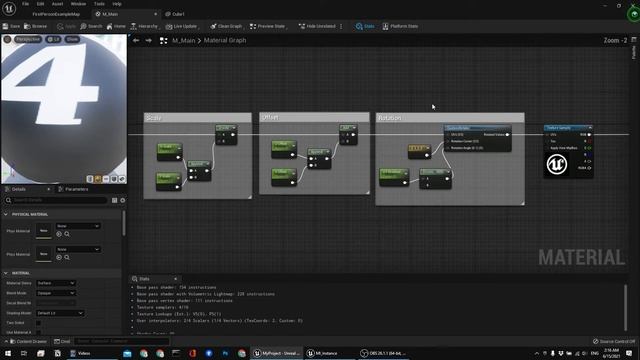Close the Stats panel tab
The image size is (640, 360).
point(176,279)
